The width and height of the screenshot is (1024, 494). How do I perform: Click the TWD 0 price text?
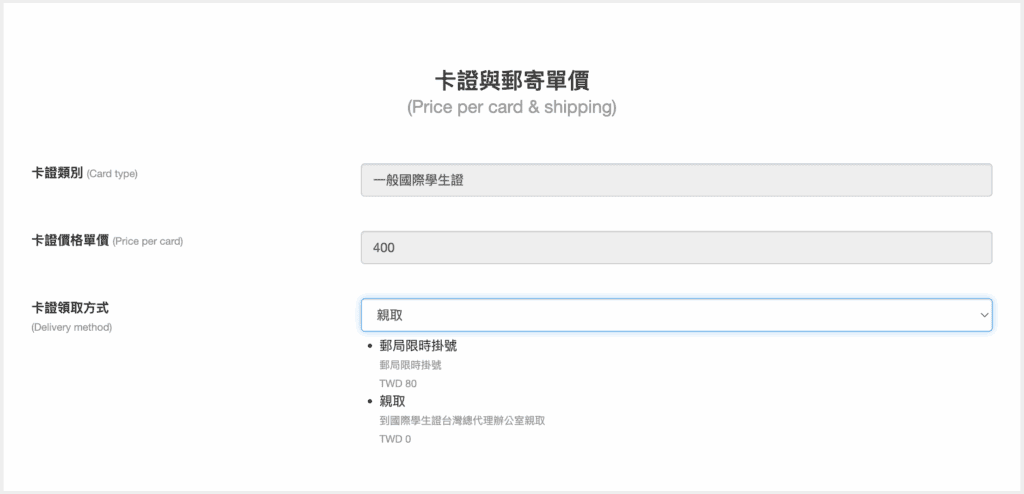coord(395,439)
